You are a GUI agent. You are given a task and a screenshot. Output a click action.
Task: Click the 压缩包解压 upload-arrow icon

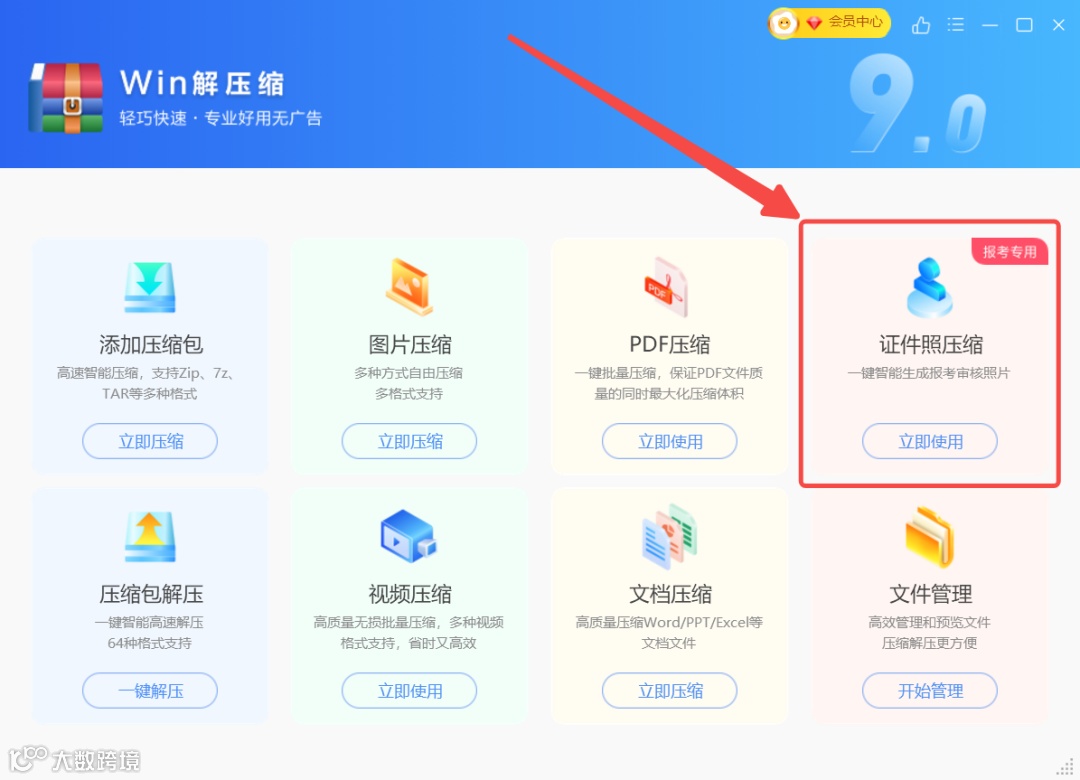(150, 537)
